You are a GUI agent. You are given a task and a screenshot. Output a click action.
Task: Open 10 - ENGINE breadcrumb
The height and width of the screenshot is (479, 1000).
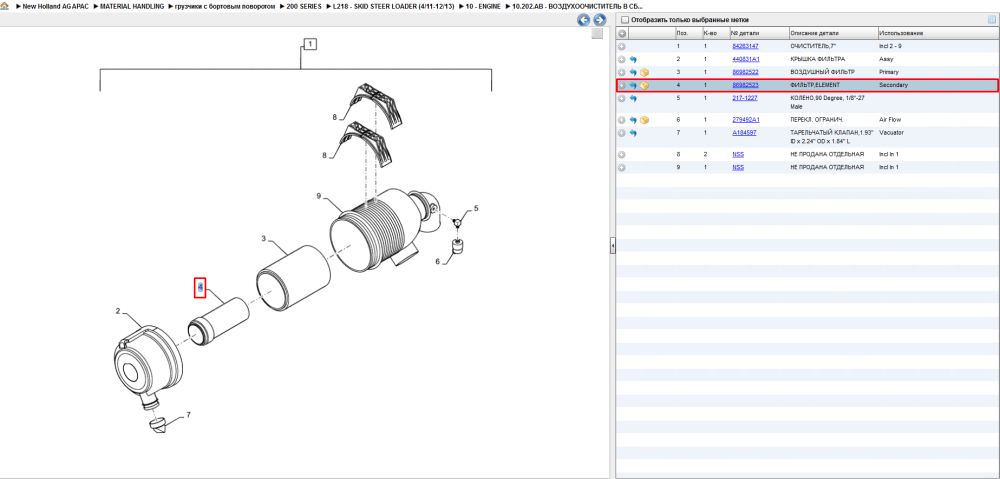[483, 6]
